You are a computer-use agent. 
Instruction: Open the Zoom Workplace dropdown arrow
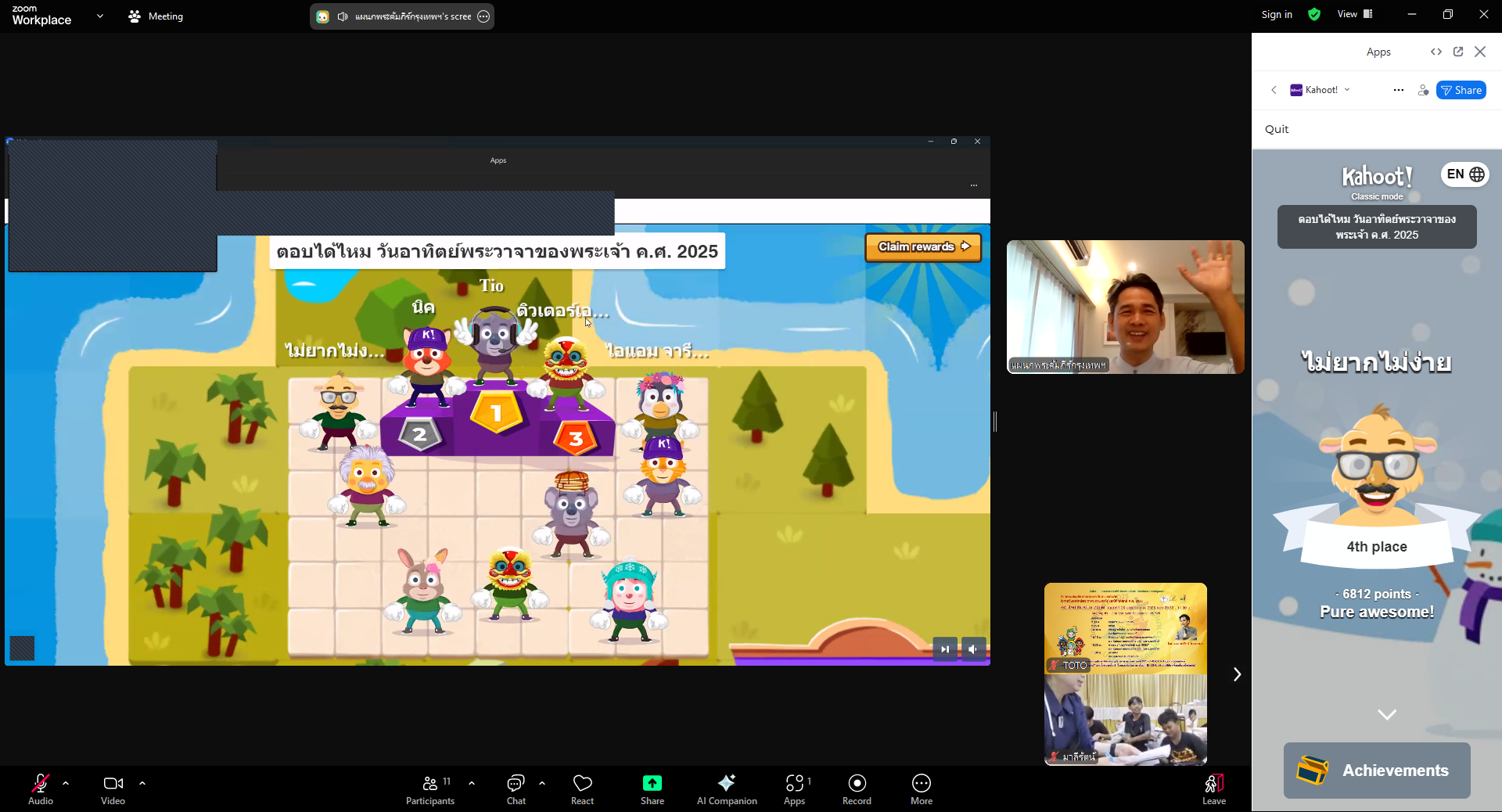click(100, 16)
